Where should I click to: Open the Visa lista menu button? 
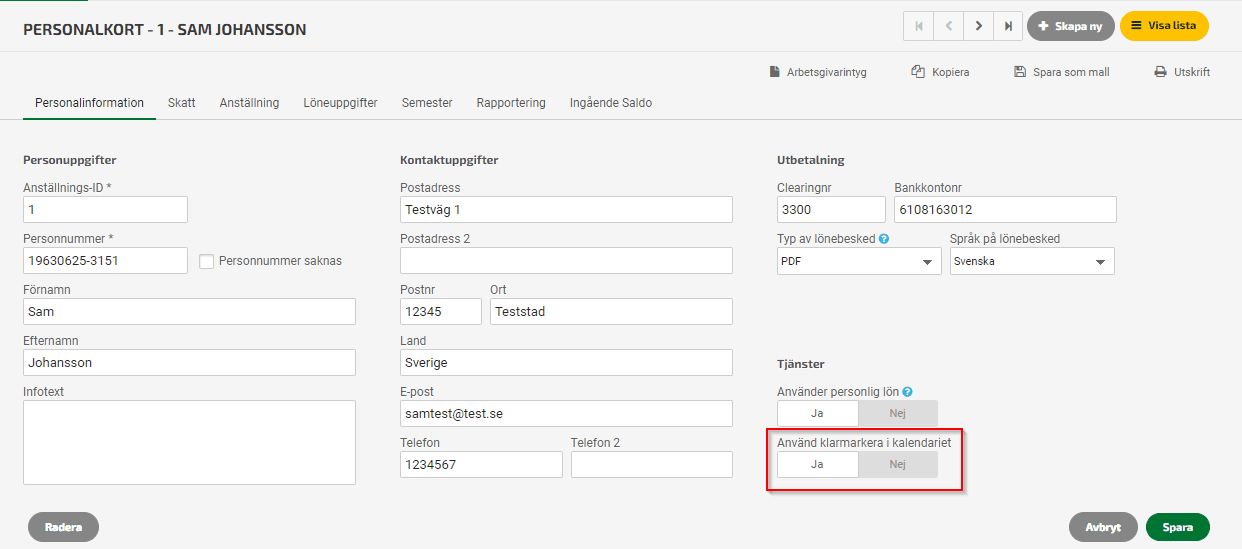pyautogui.click(x=1164, y=26)
